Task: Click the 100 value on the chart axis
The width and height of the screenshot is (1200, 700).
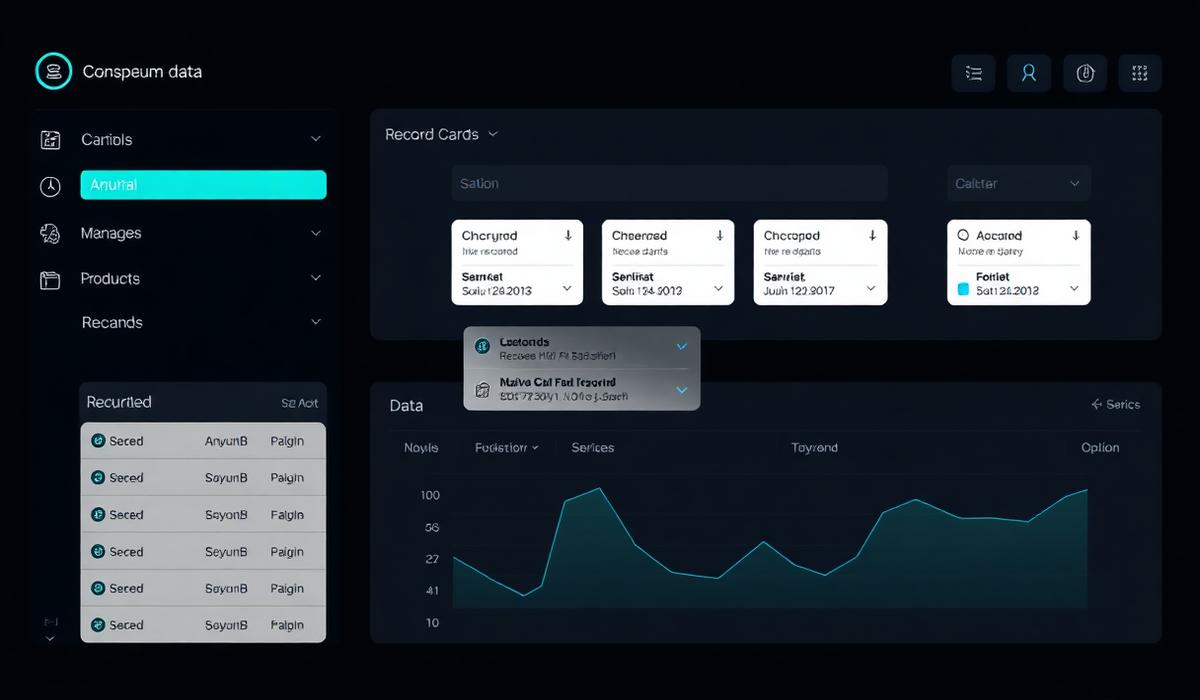Action: [x=431, y=495]
